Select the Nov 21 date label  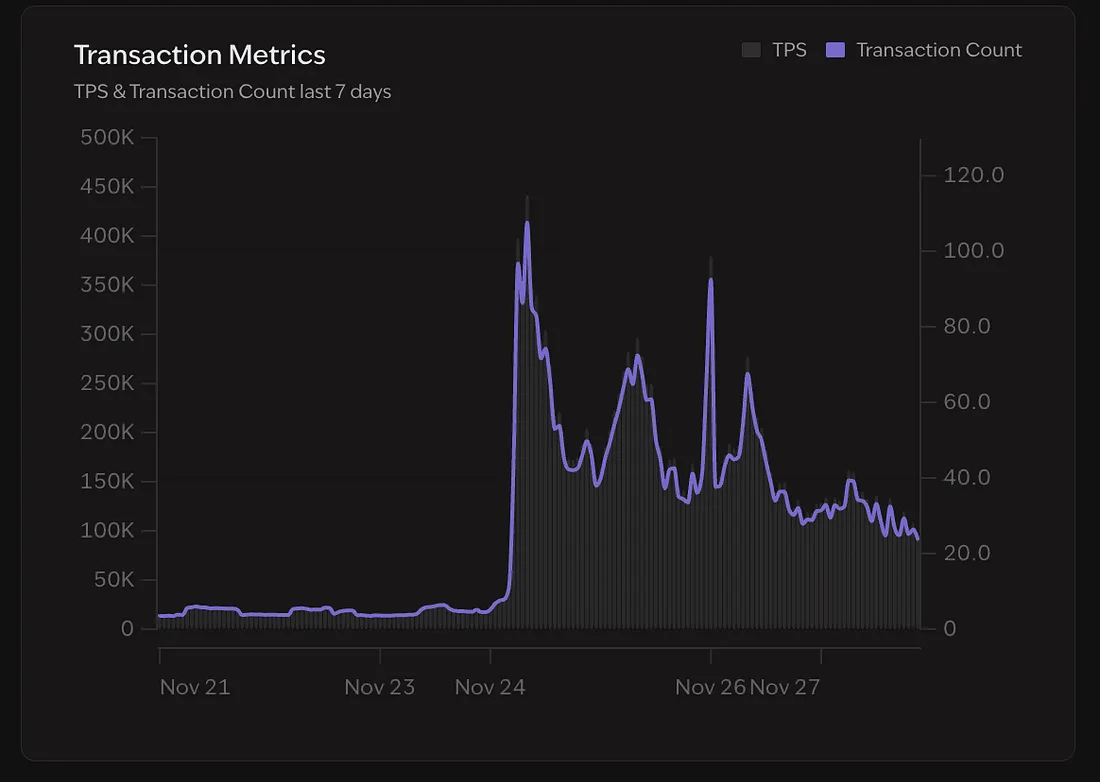[x=195, y=687]
